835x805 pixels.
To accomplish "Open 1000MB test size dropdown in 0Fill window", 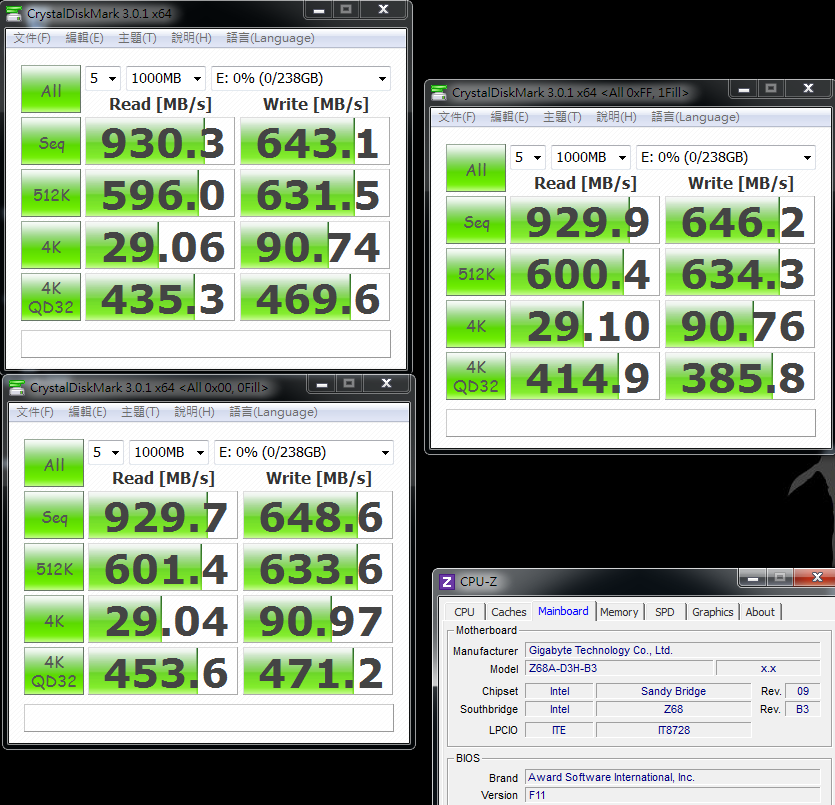I will pos(169,453).
